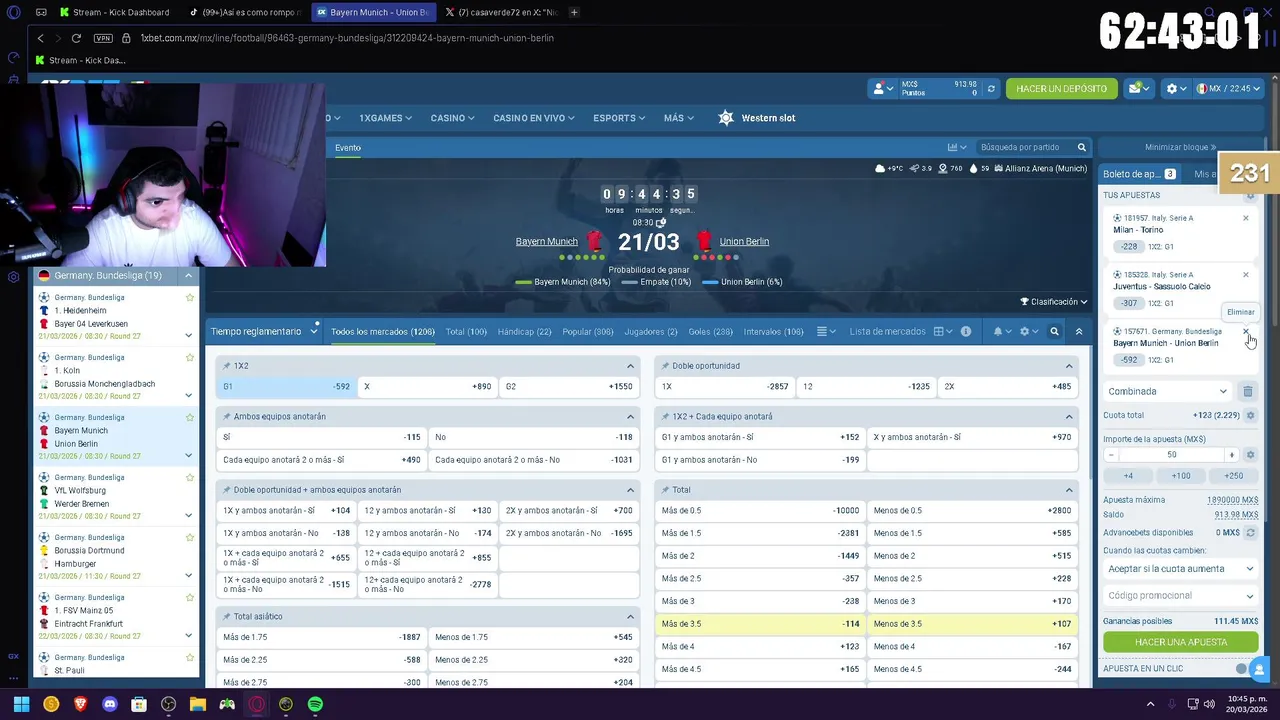Switch to Popular (306) markets tab
Image resolution: width=1280 pixels, height=720 pixels.
pos(588,331)
